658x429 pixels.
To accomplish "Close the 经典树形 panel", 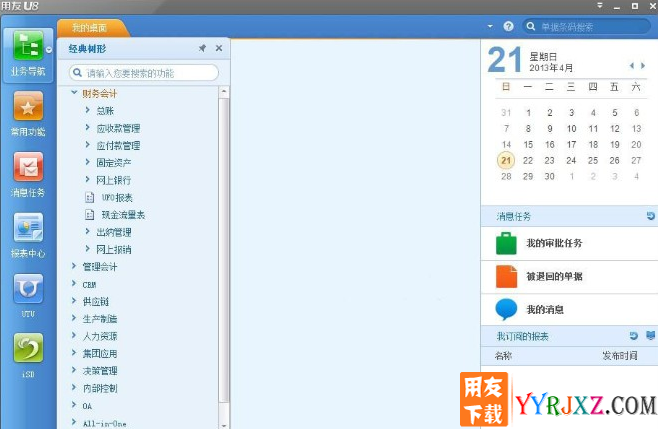I will pos(219,48).
